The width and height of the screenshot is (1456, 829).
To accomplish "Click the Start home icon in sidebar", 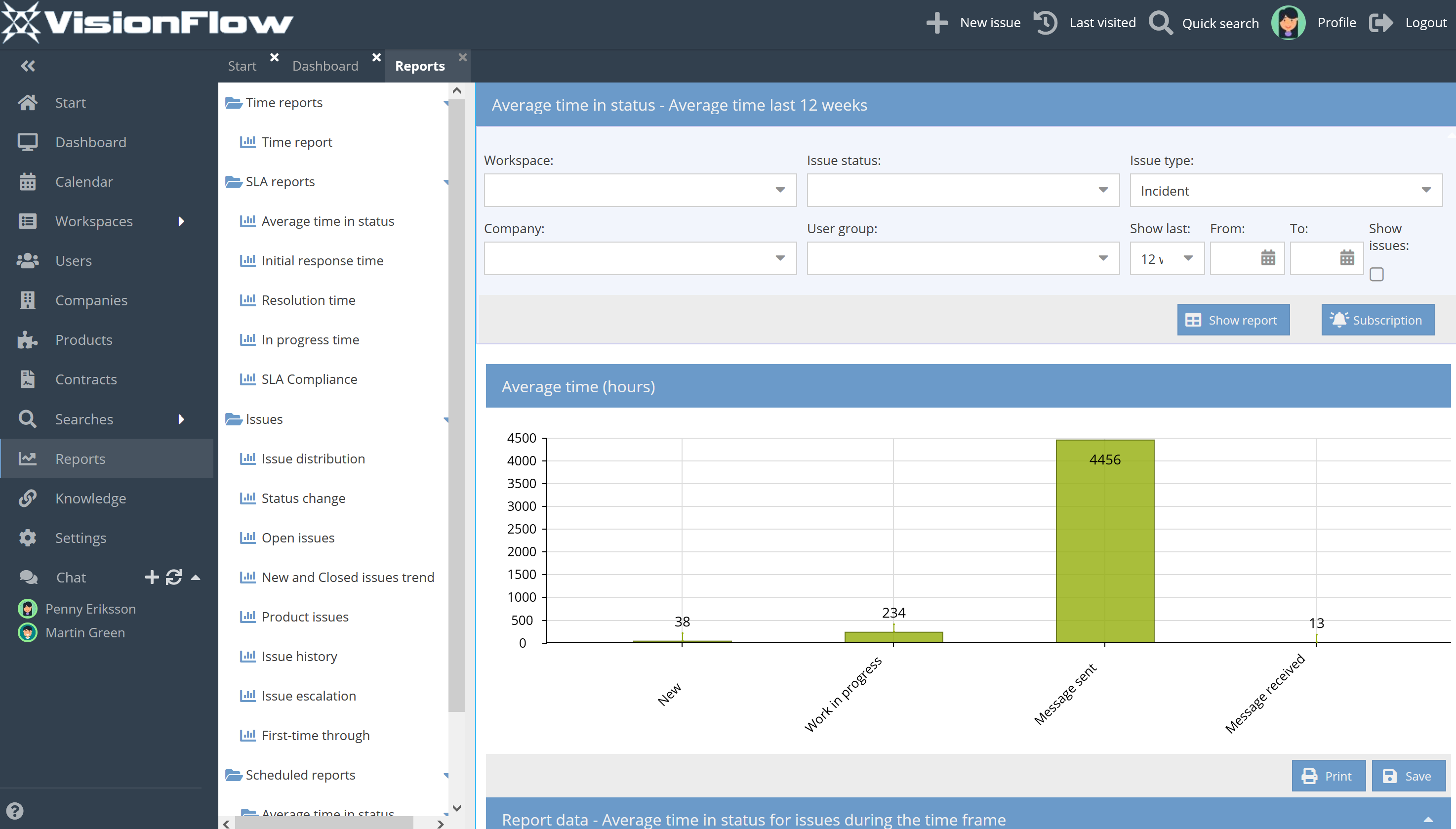I will (27, 102).
